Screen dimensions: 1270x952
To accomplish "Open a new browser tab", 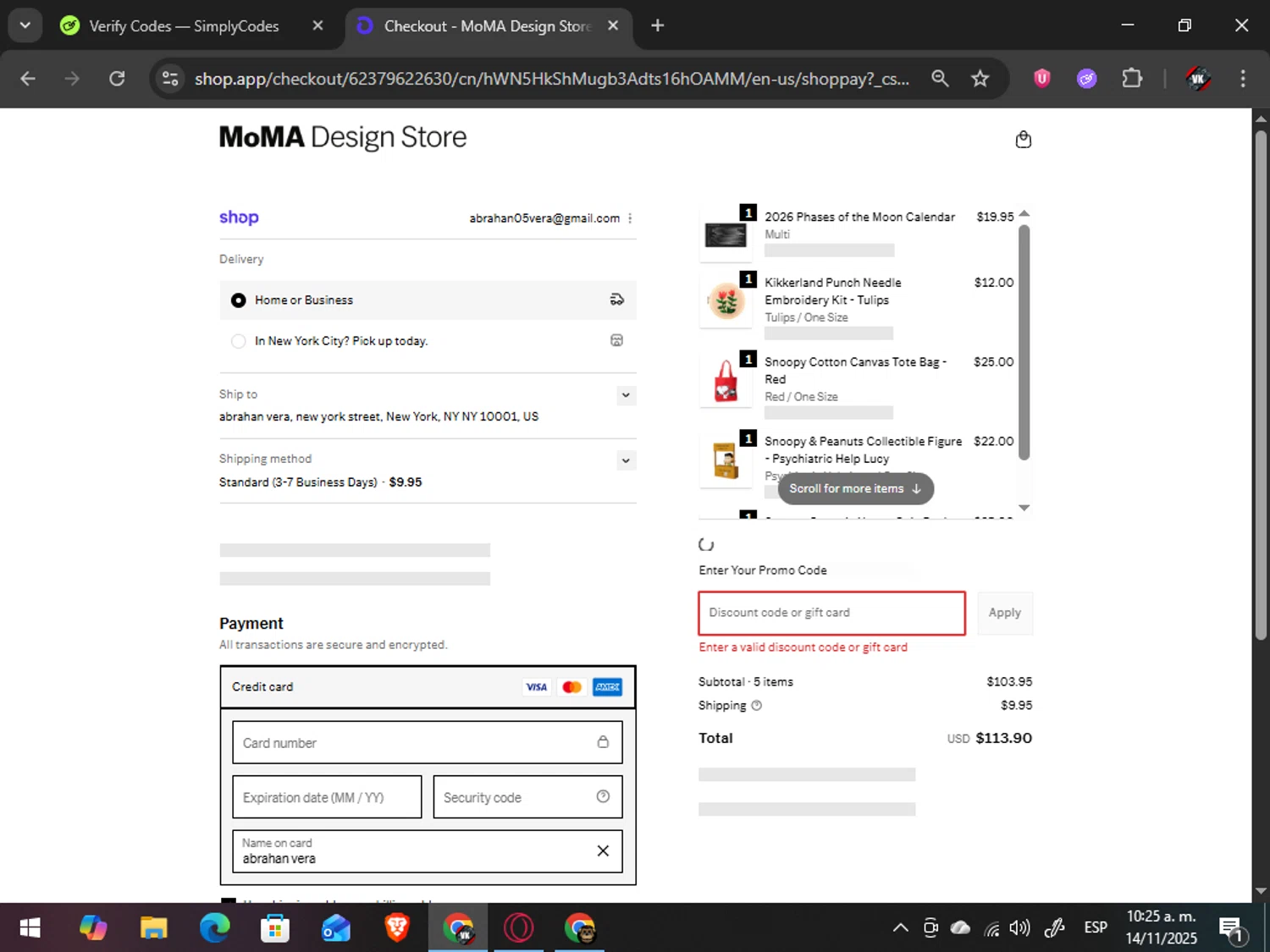I will (658, 25).
